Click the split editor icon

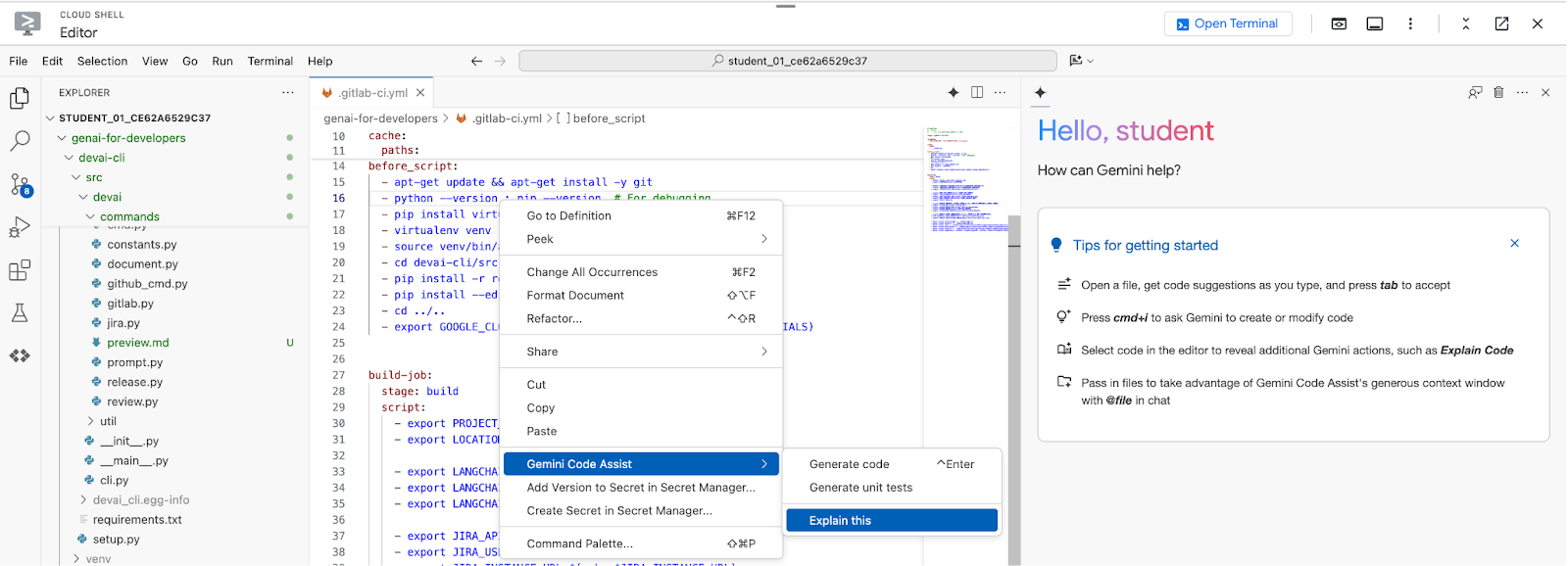pyautogui.click(x=977, y=92)
